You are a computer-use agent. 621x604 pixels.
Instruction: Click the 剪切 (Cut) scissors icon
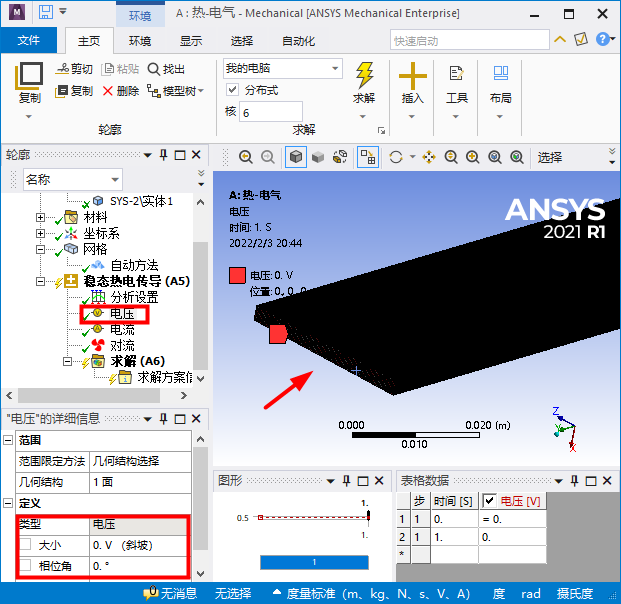(62, 69)
